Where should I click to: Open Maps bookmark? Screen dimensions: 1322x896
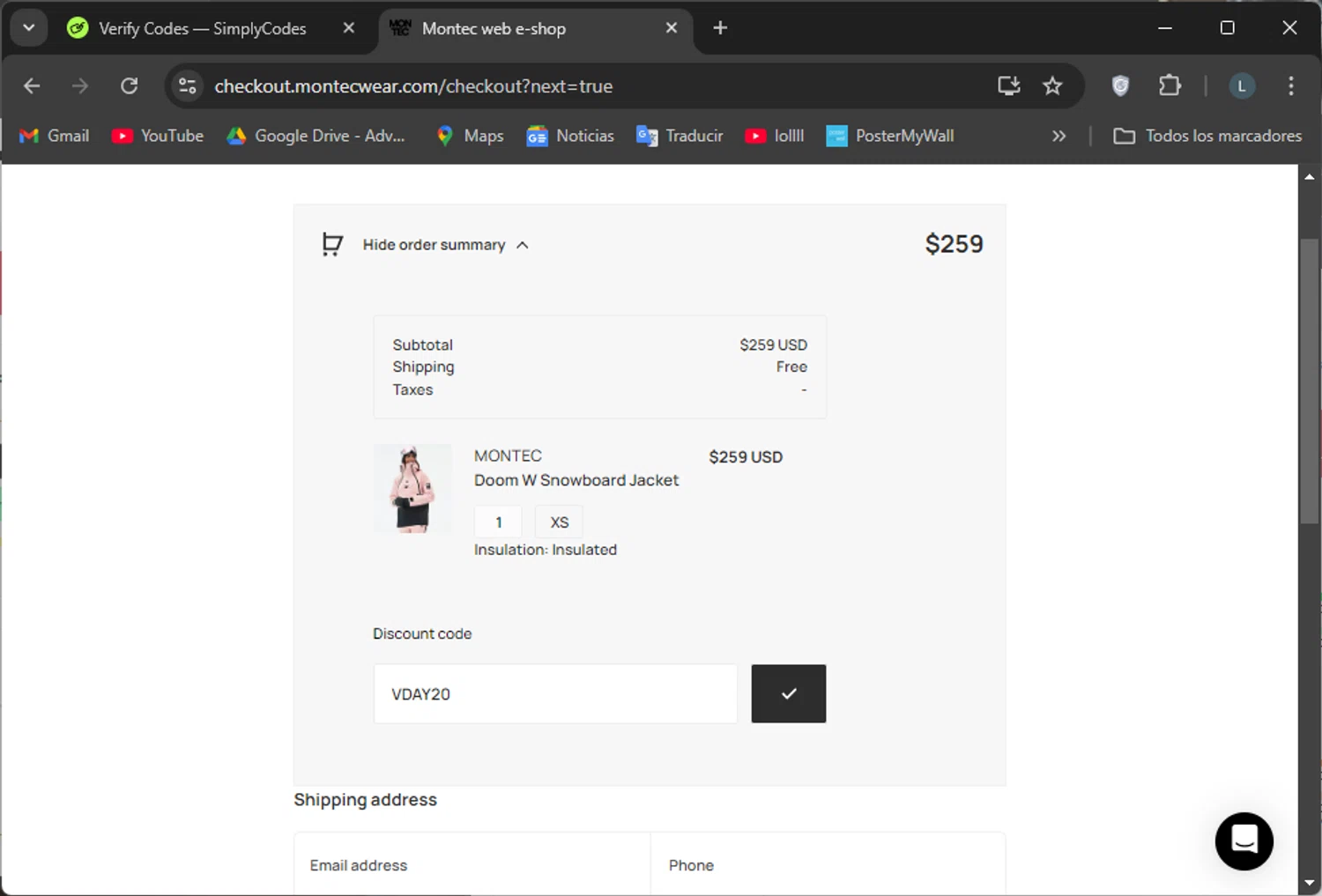coord(471,136)
